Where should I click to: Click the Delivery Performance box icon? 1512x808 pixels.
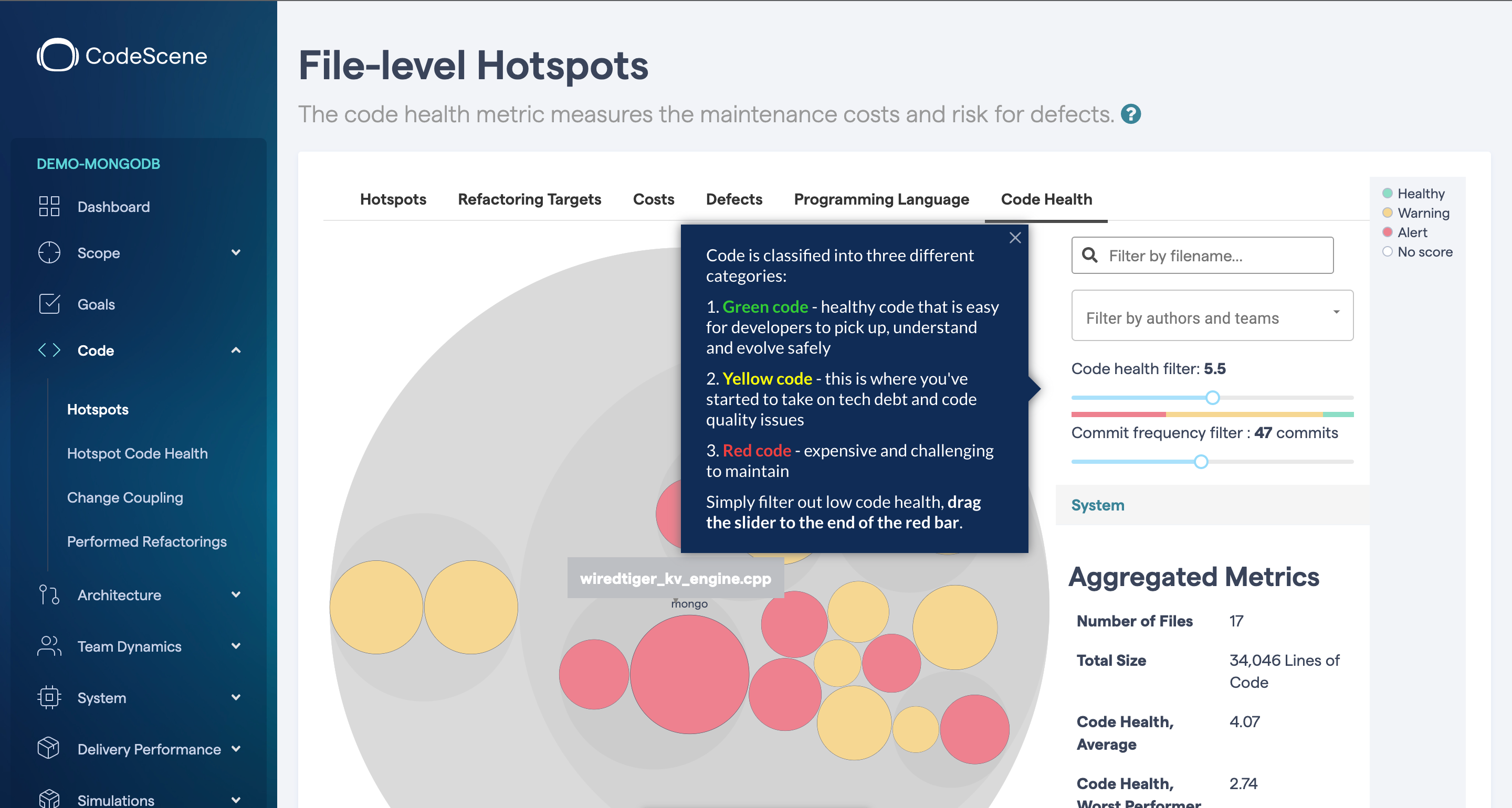pos(49,748)
